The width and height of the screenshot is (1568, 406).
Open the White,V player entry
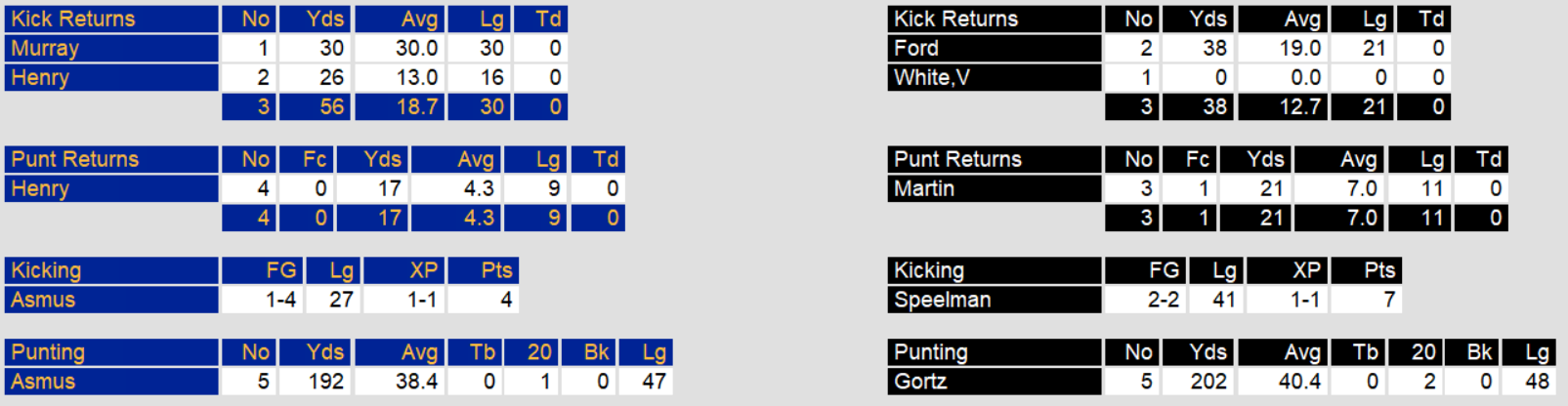tap(932, 78)
